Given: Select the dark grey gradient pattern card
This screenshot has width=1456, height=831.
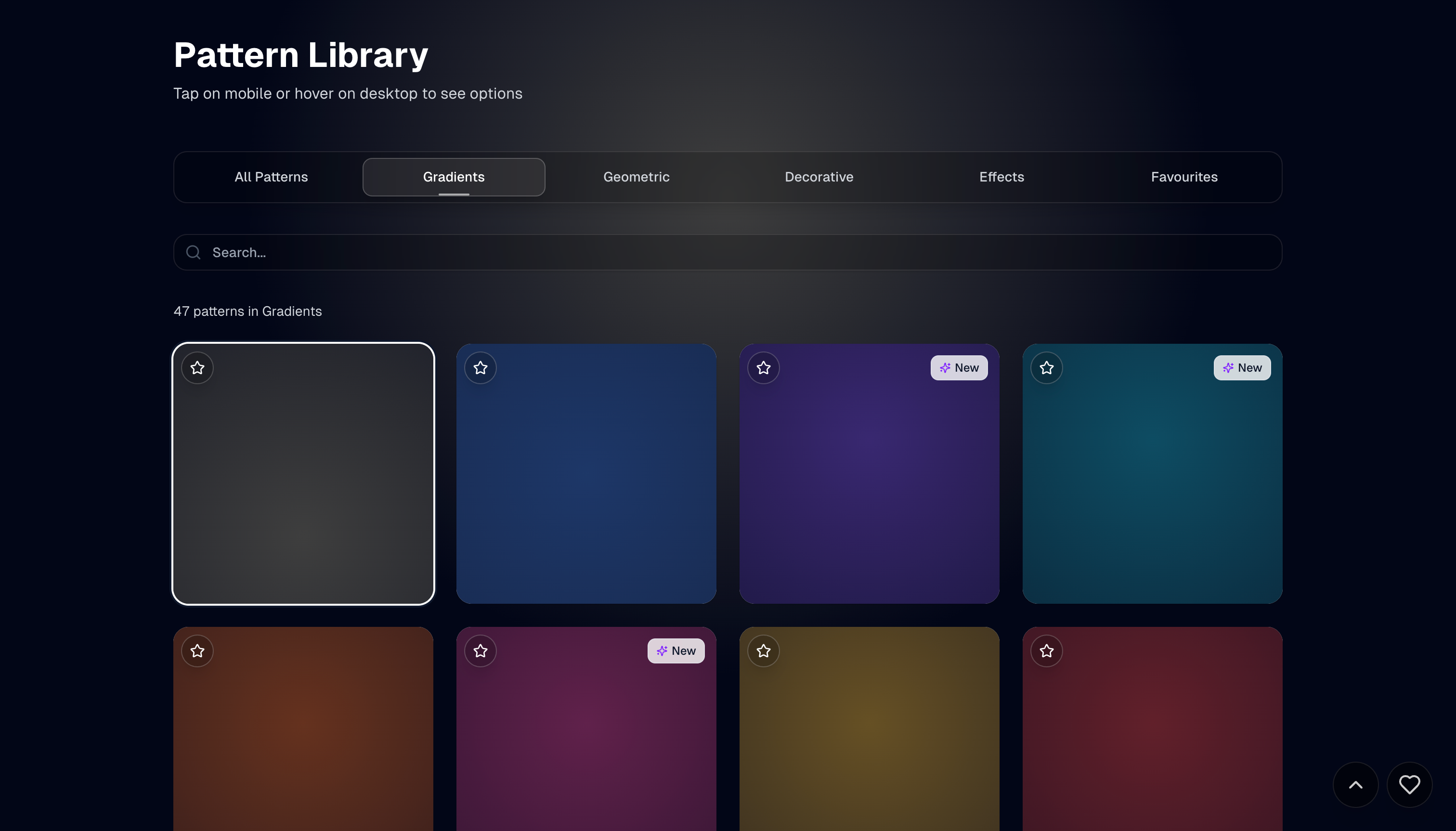Looking at the screenshot, I should click(303, 474).
